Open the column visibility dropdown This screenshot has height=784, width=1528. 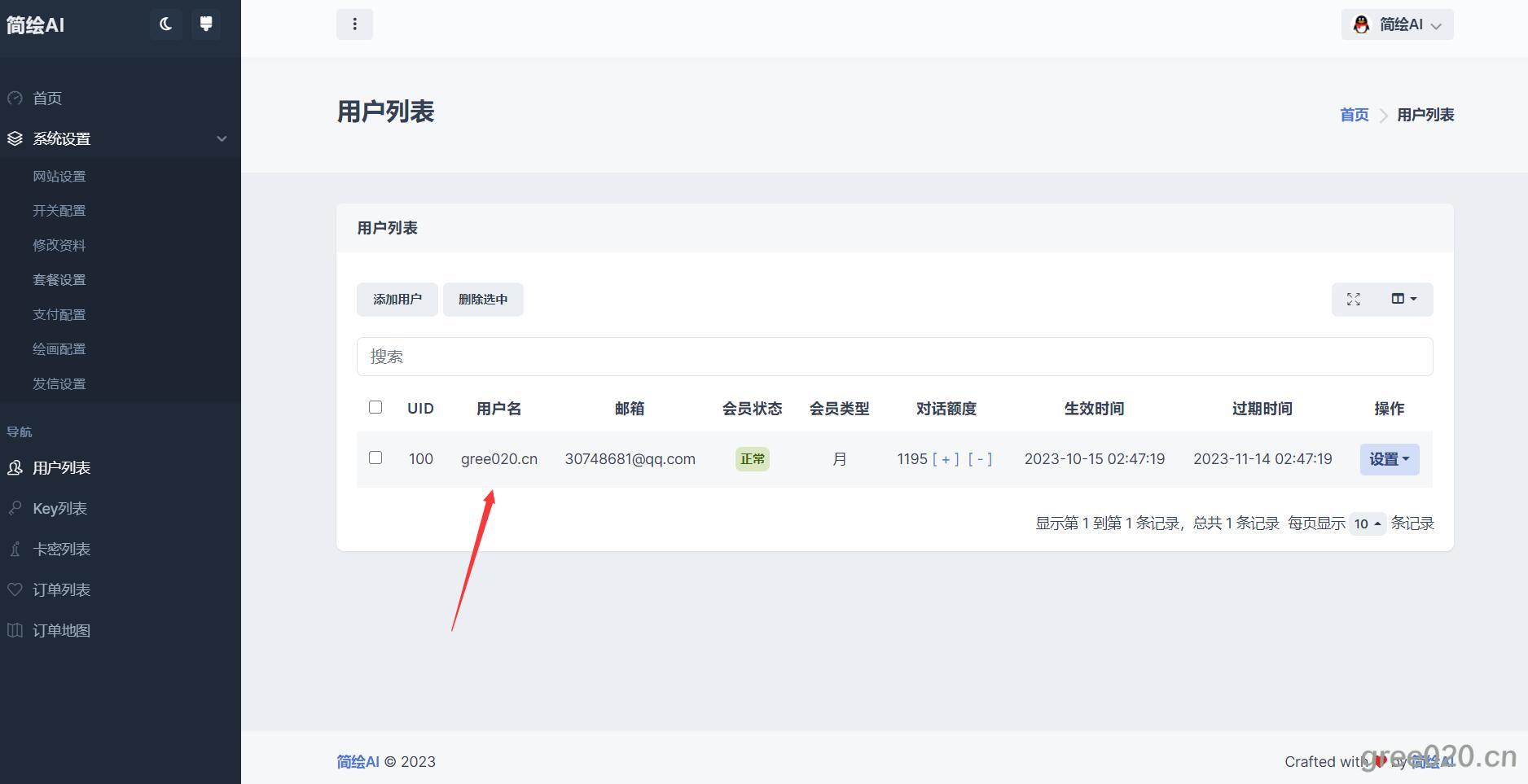(x=1404, y=300)
